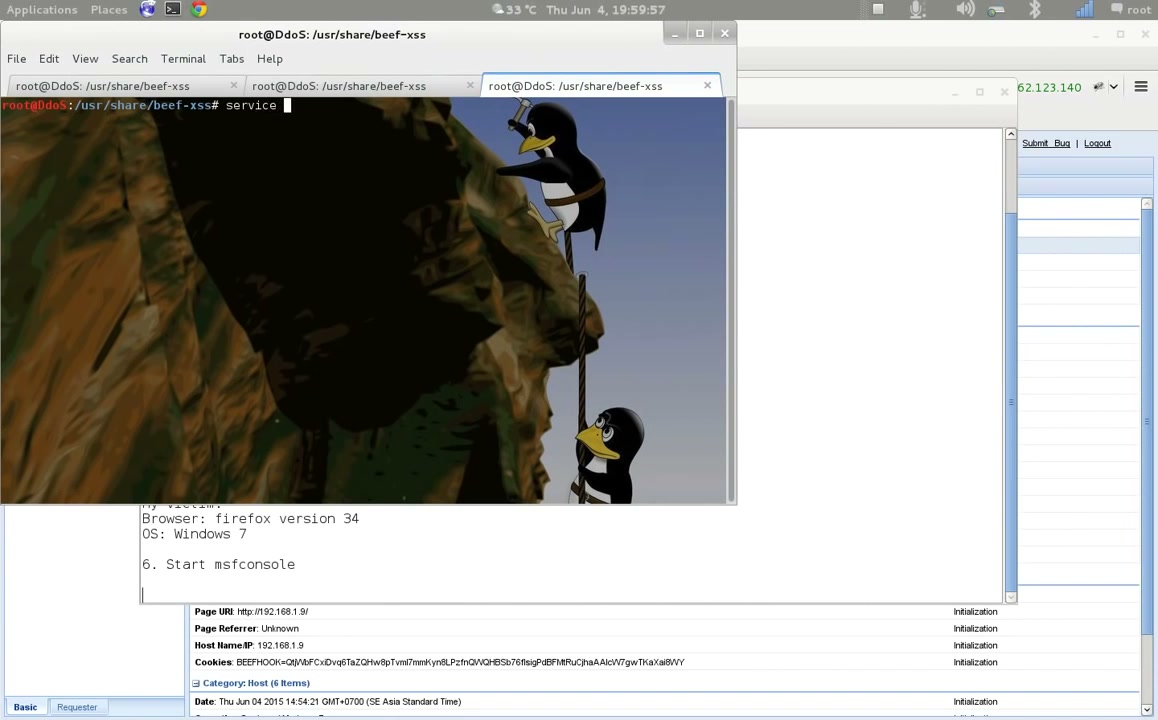Open the terminal Tabs menu
1158x720 pixels.
click(x=231, y=58)
